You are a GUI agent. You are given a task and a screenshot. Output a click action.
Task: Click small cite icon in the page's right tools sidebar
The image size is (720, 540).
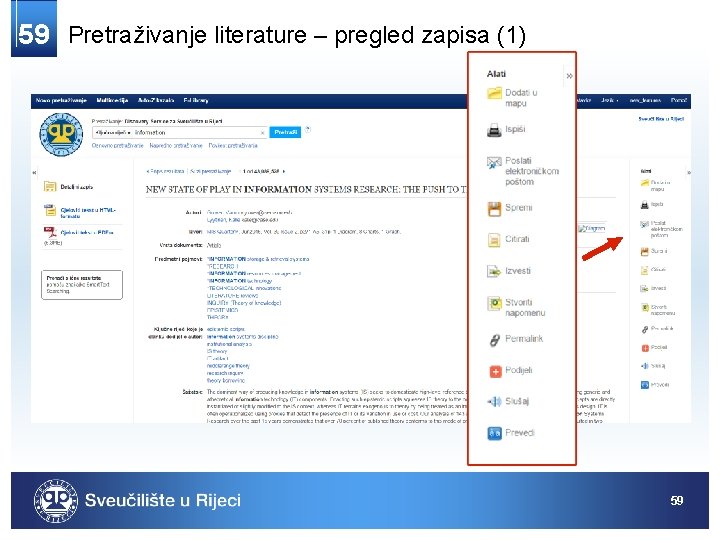[645, 270]
